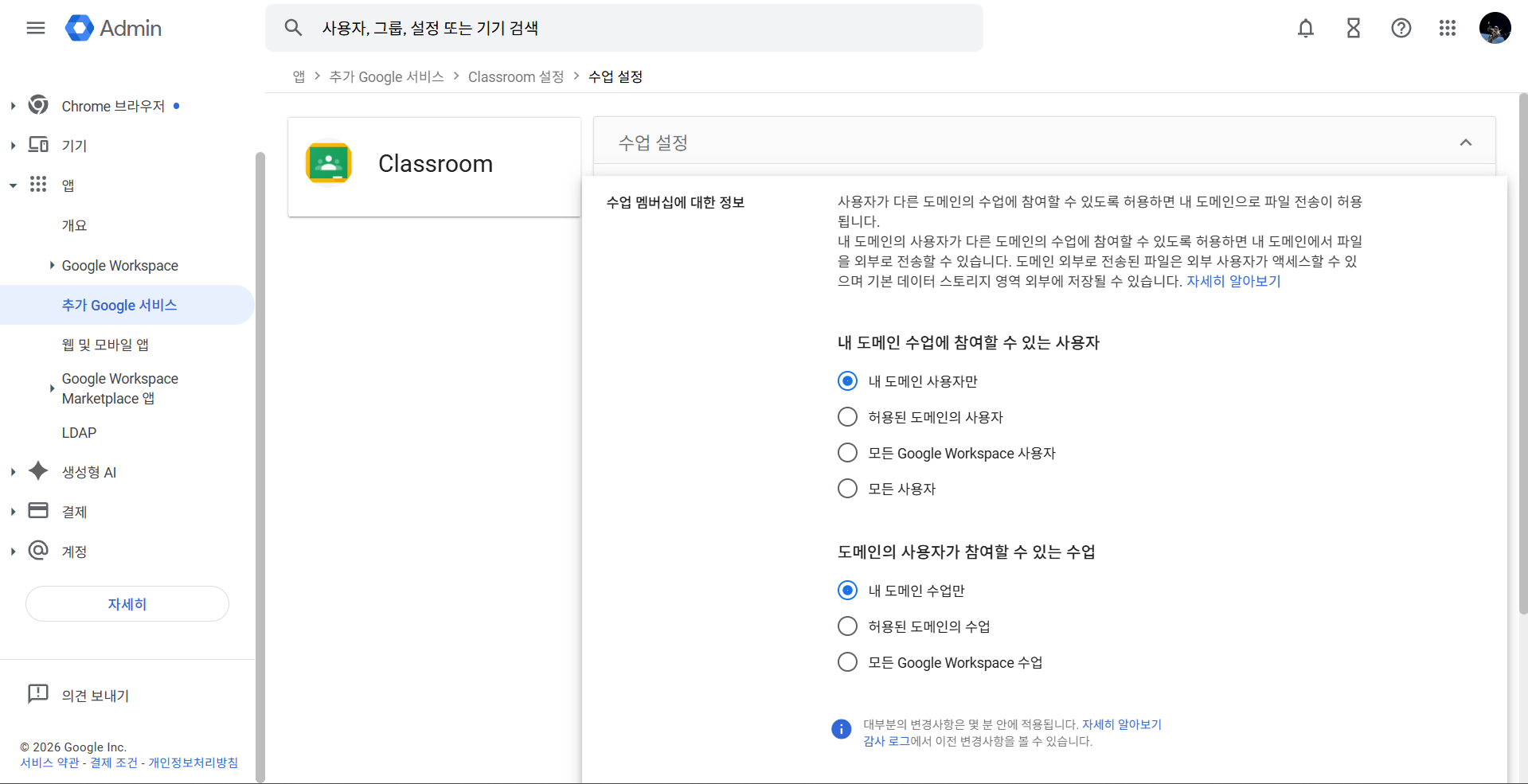Screen dimensions: 1528x784
Task: Select 모든 사용자 radio option
Action: 848,489
